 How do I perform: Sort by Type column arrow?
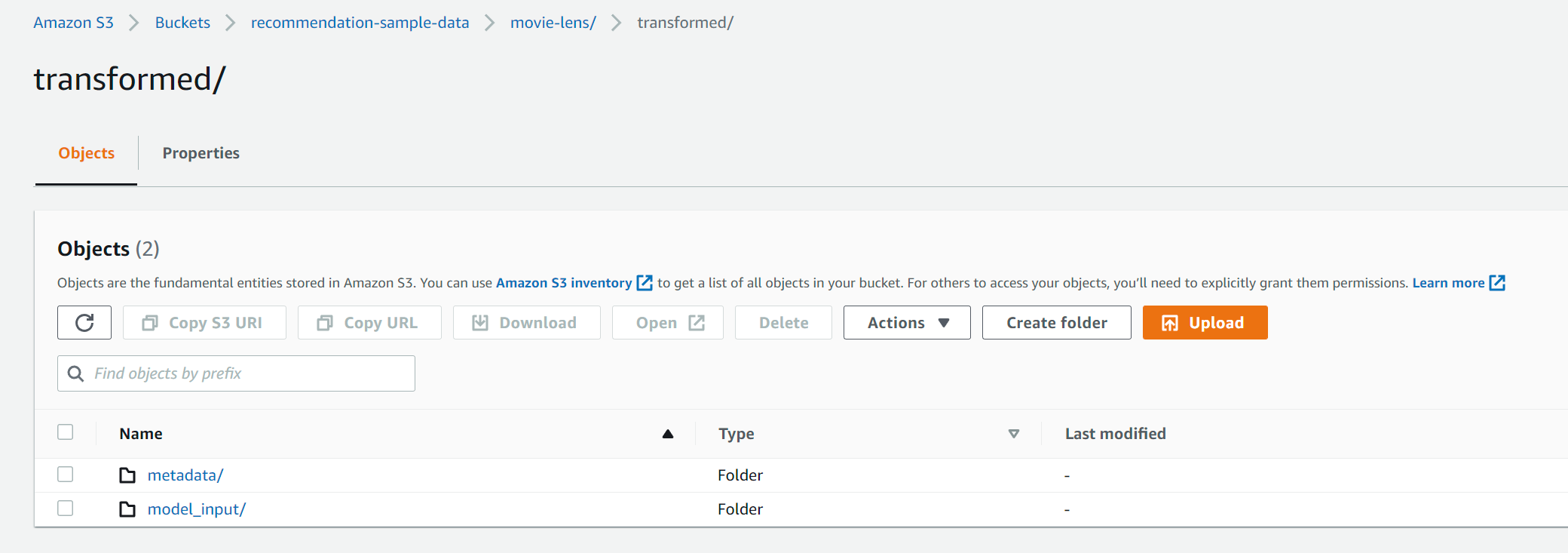click(x=1013, y=434)
